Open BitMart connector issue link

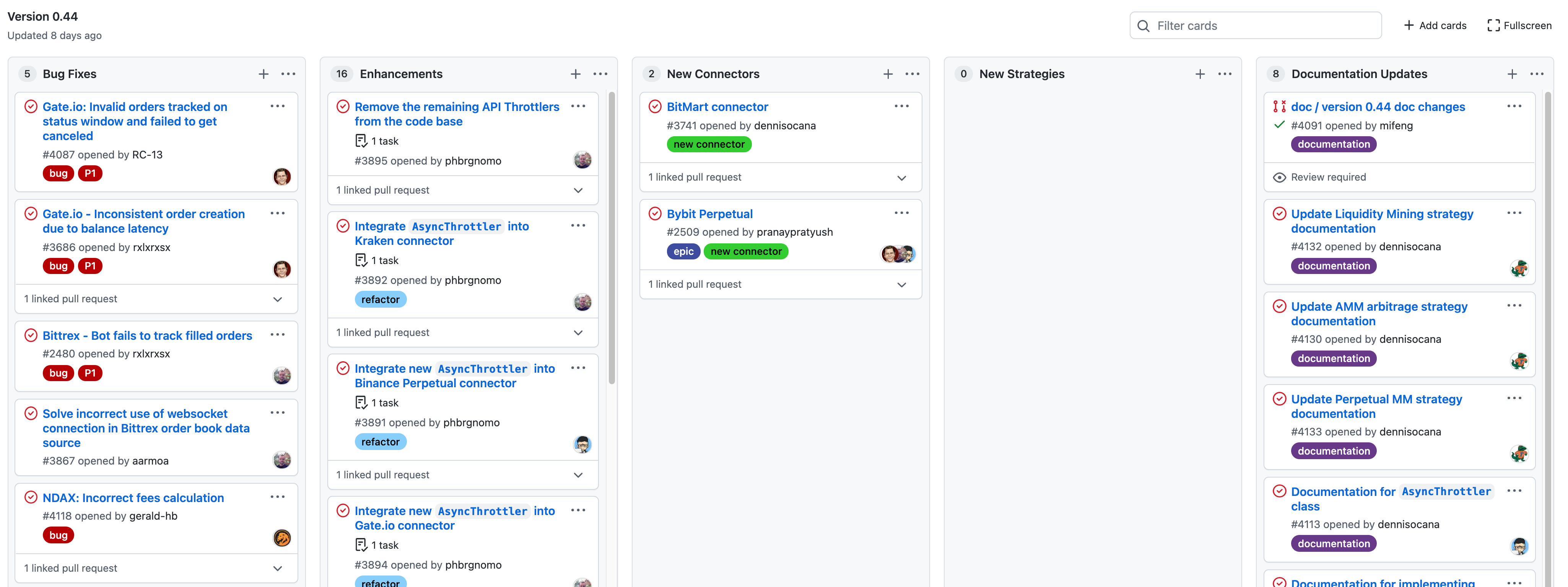pyautogui.click(x=718, y=106)
